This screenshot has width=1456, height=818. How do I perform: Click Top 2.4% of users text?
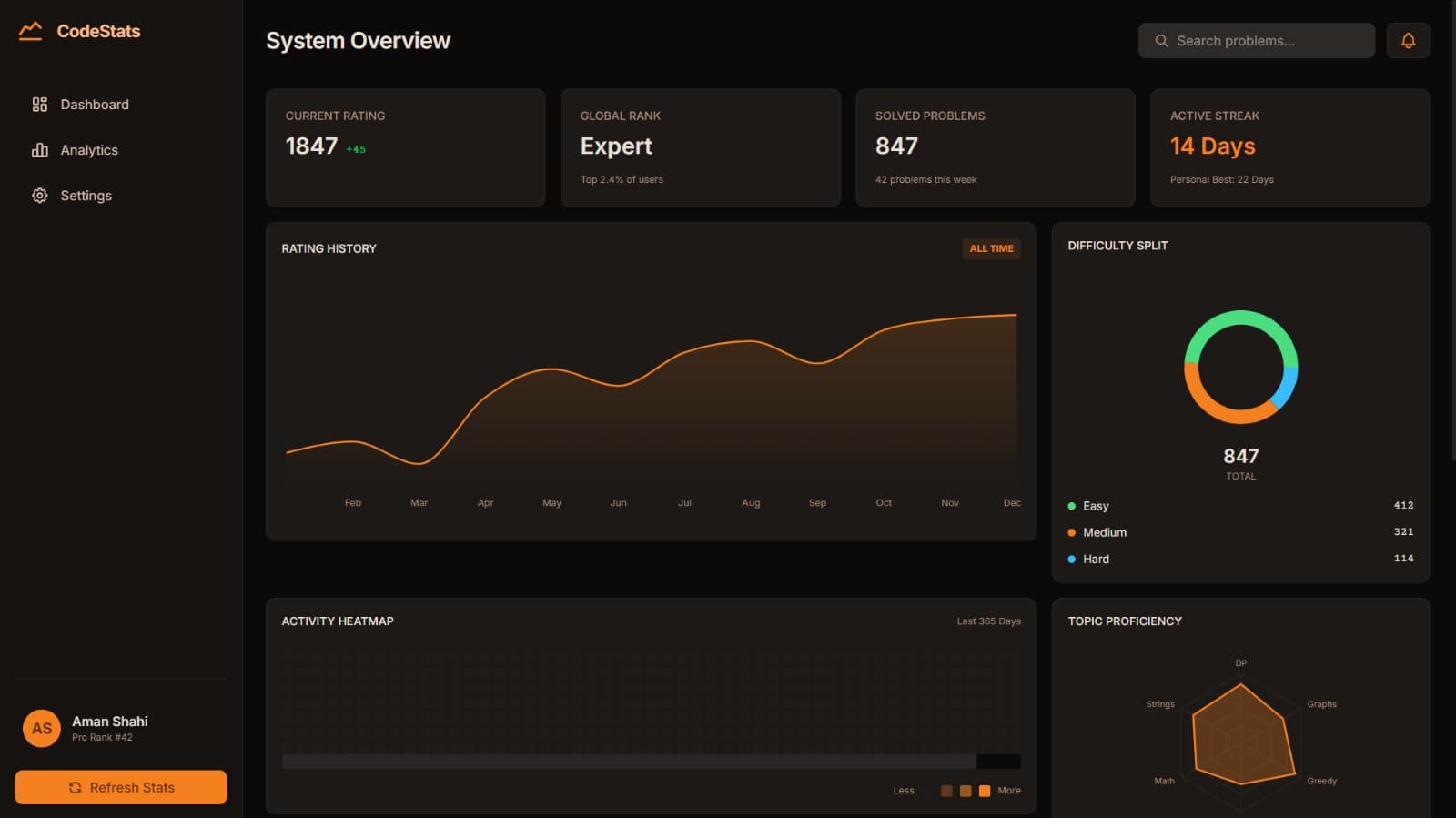(622, 179)
